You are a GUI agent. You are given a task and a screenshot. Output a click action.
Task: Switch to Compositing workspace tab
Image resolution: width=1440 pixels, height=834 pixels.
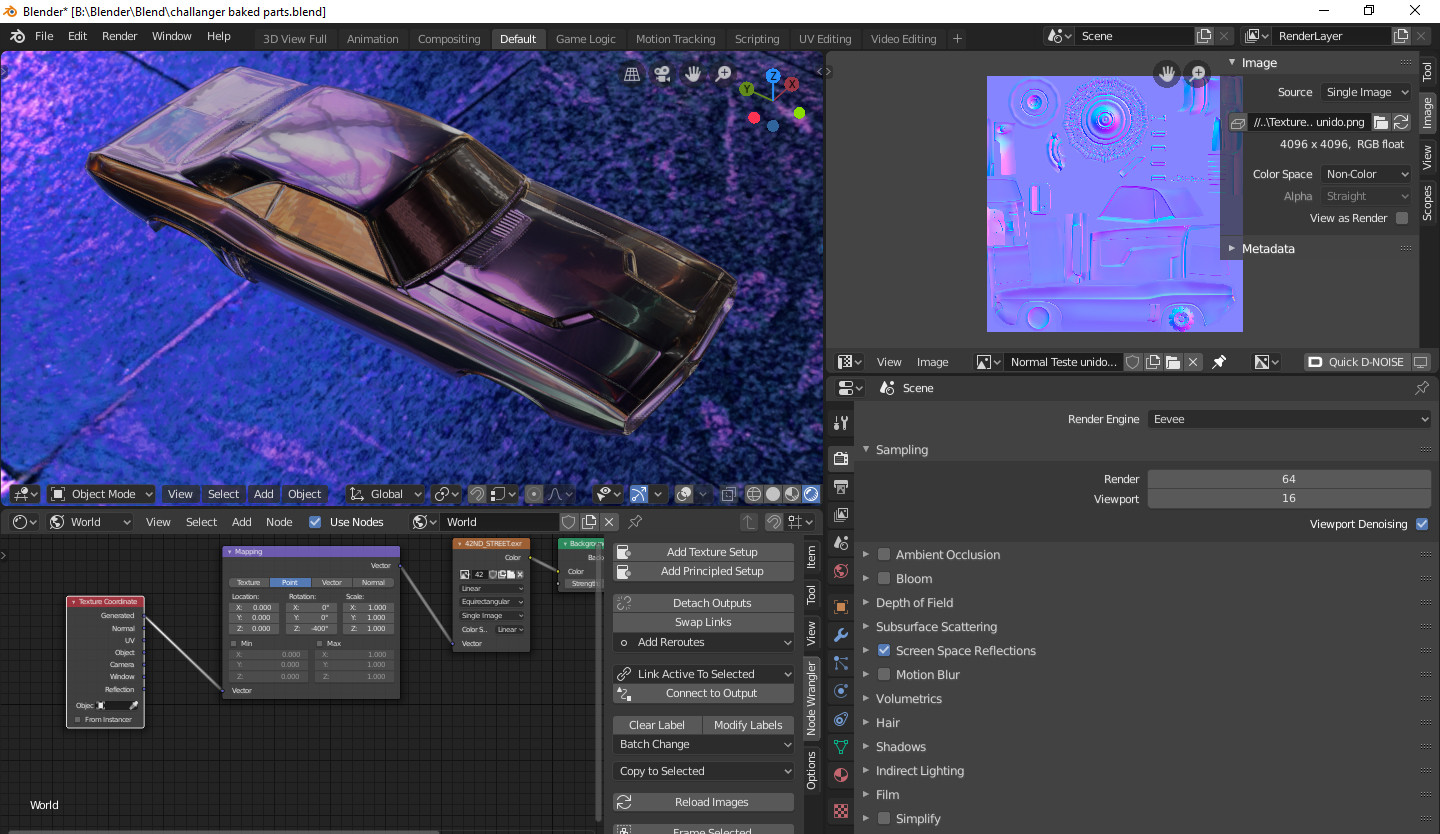[x=449, y=39]
